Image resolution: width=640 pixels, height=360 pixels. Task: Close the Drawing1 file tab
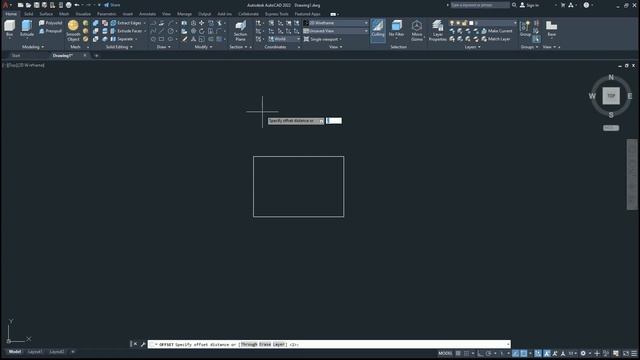coord(85,56)
